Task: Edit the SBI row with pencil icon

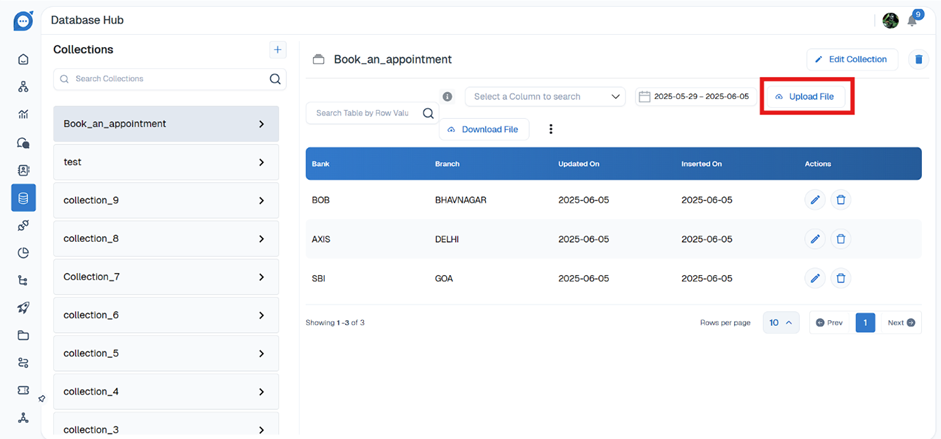Action: click(x=815, y=278)
